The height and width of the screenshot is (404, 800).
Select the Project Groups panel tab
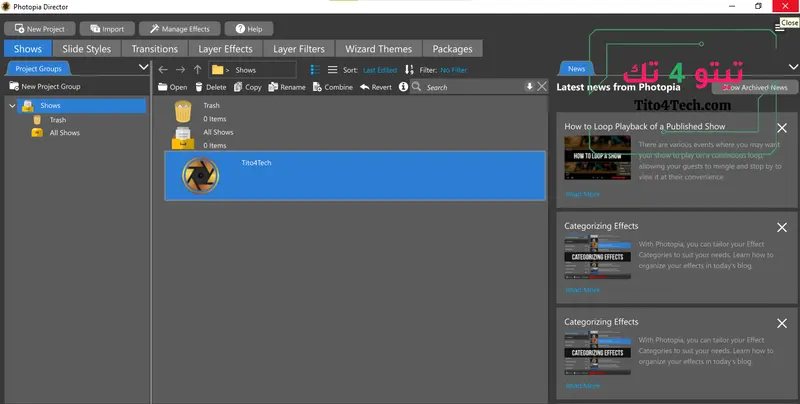pos(38,68)
